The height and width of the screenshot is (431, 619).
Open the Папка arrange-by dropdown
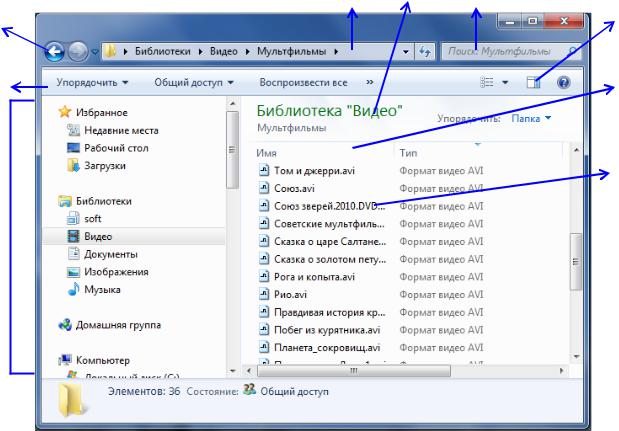(531, 118)
